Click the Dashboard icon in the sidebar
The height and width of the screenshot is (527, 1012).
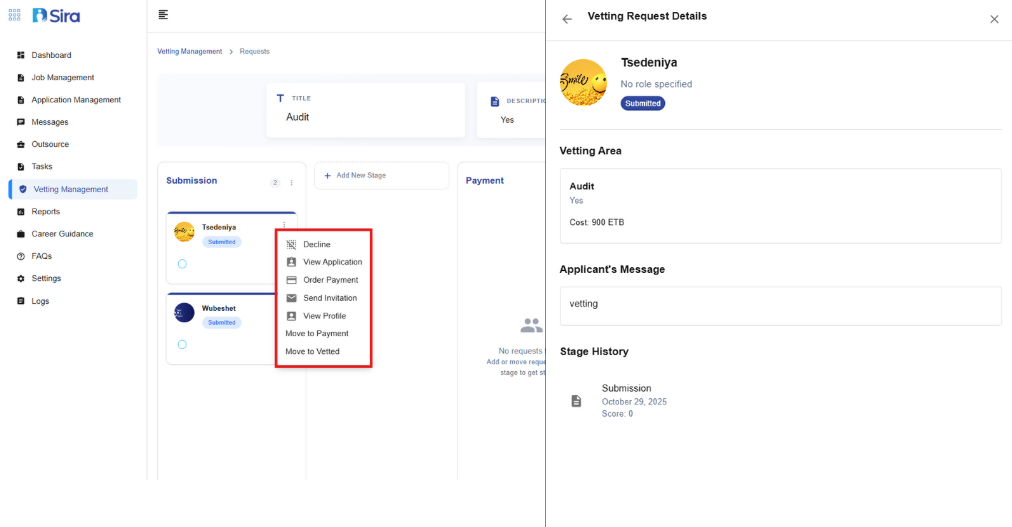coord(21,55)
